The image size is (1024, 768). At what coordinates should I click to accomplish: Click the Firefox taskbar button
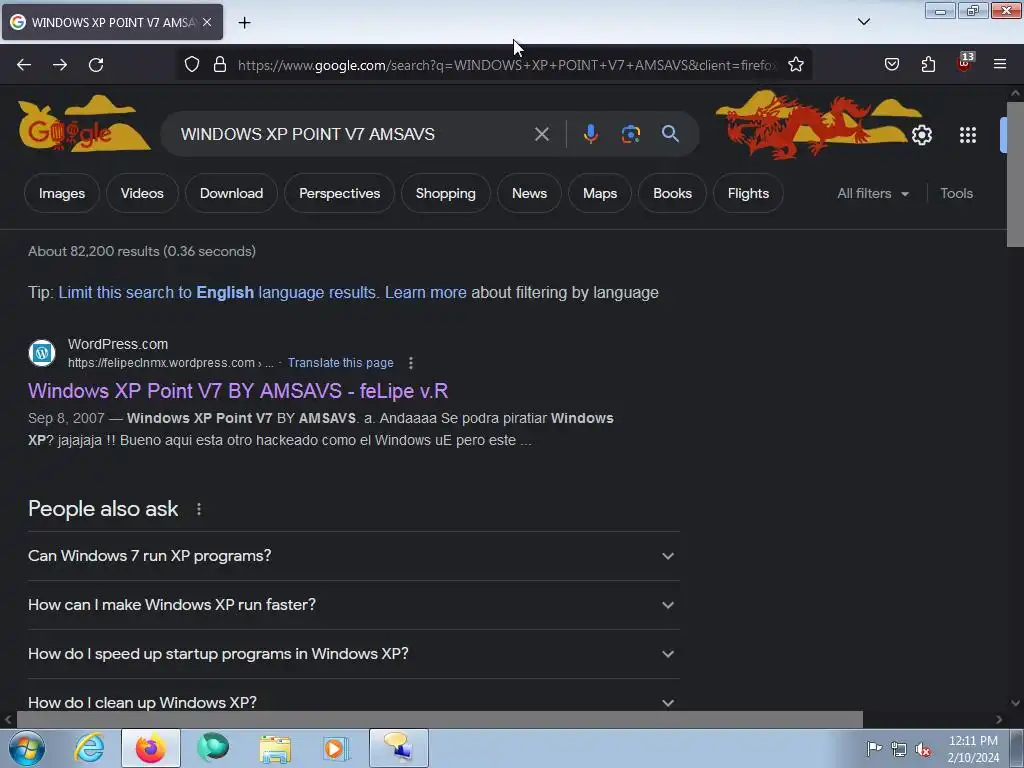[150, 748]
